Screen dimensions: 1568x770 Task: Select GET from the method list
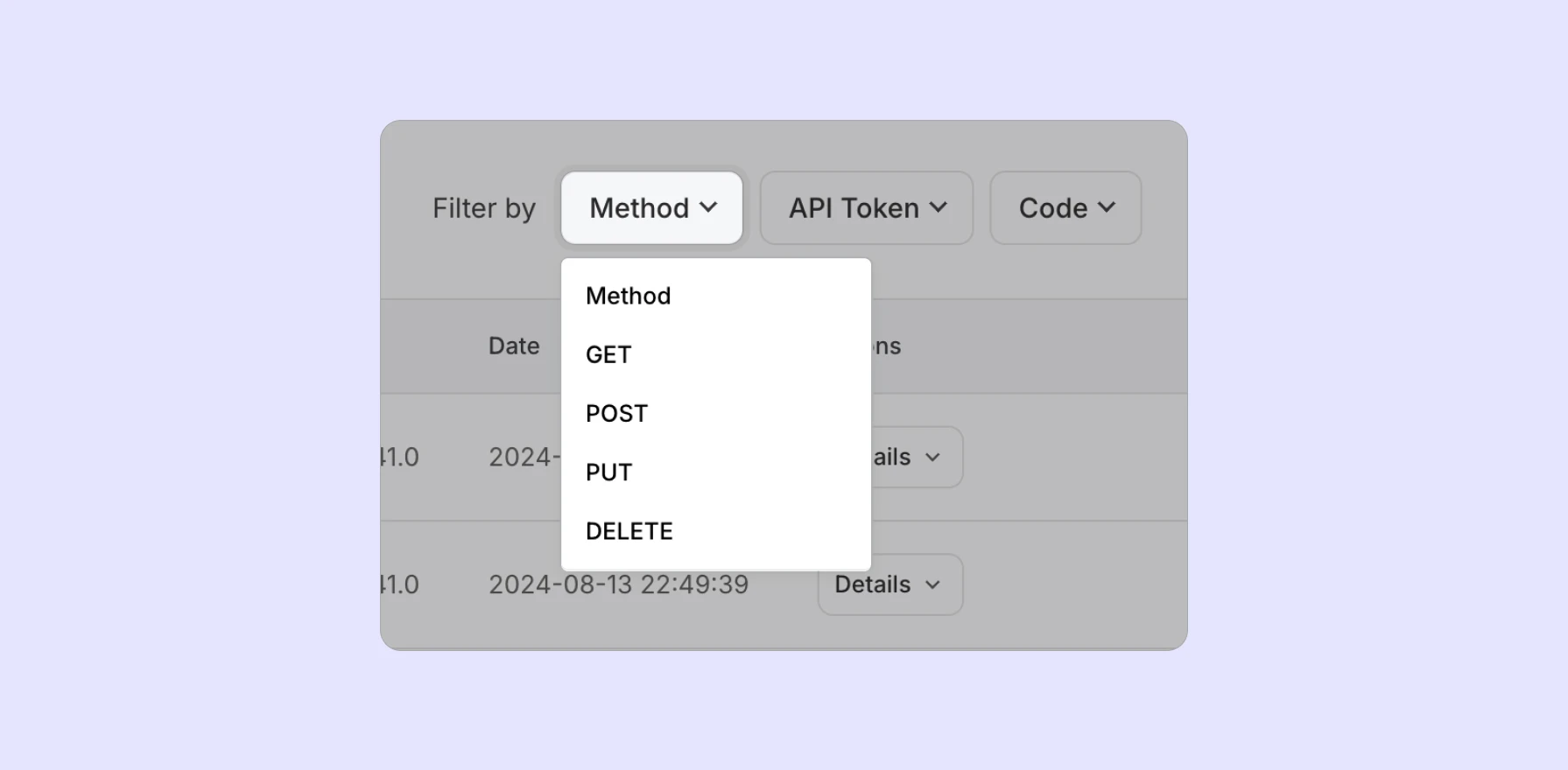608,354
